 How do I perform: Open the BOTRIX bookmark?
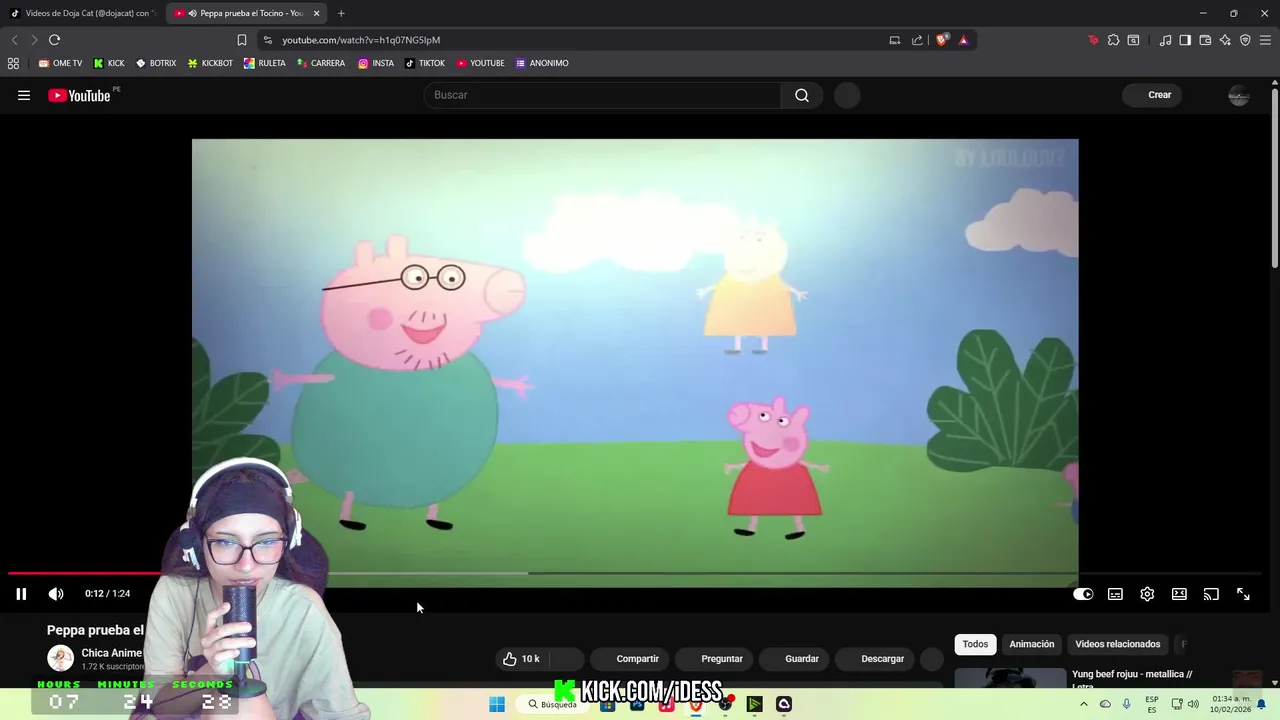pos(155,63)
